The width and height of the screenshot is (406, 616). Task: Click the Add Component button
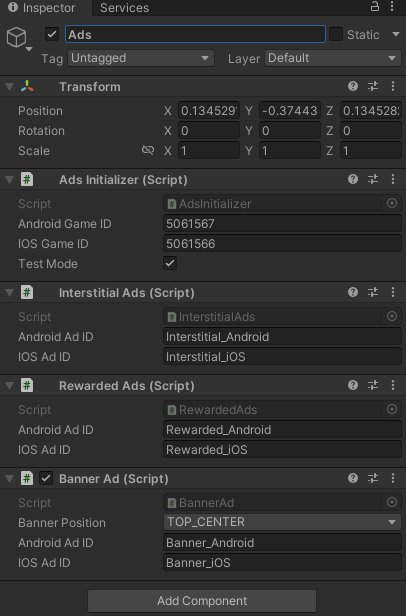tap(202, 601)
